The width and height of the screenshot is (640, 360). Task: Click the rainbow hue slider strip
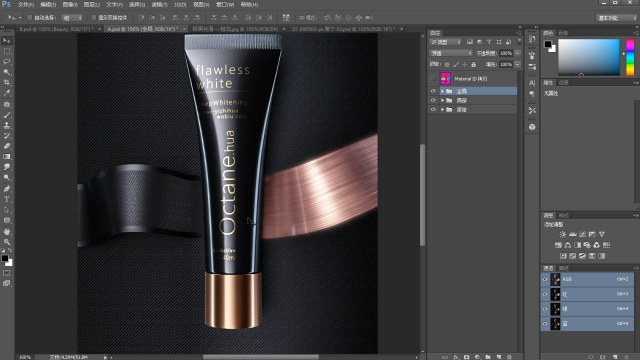[x=630, y=58]
